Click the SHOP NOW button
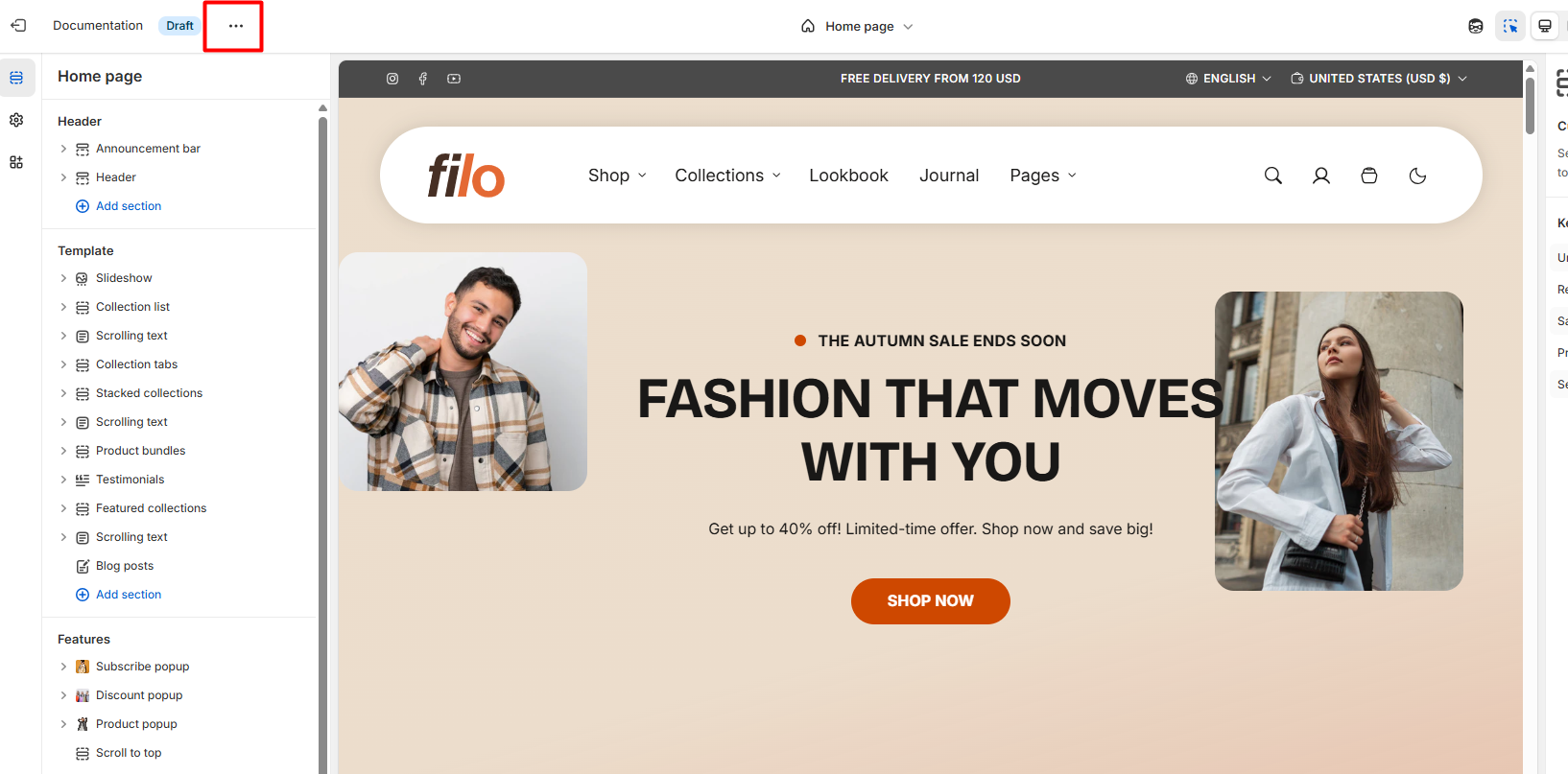 point(930,601)
